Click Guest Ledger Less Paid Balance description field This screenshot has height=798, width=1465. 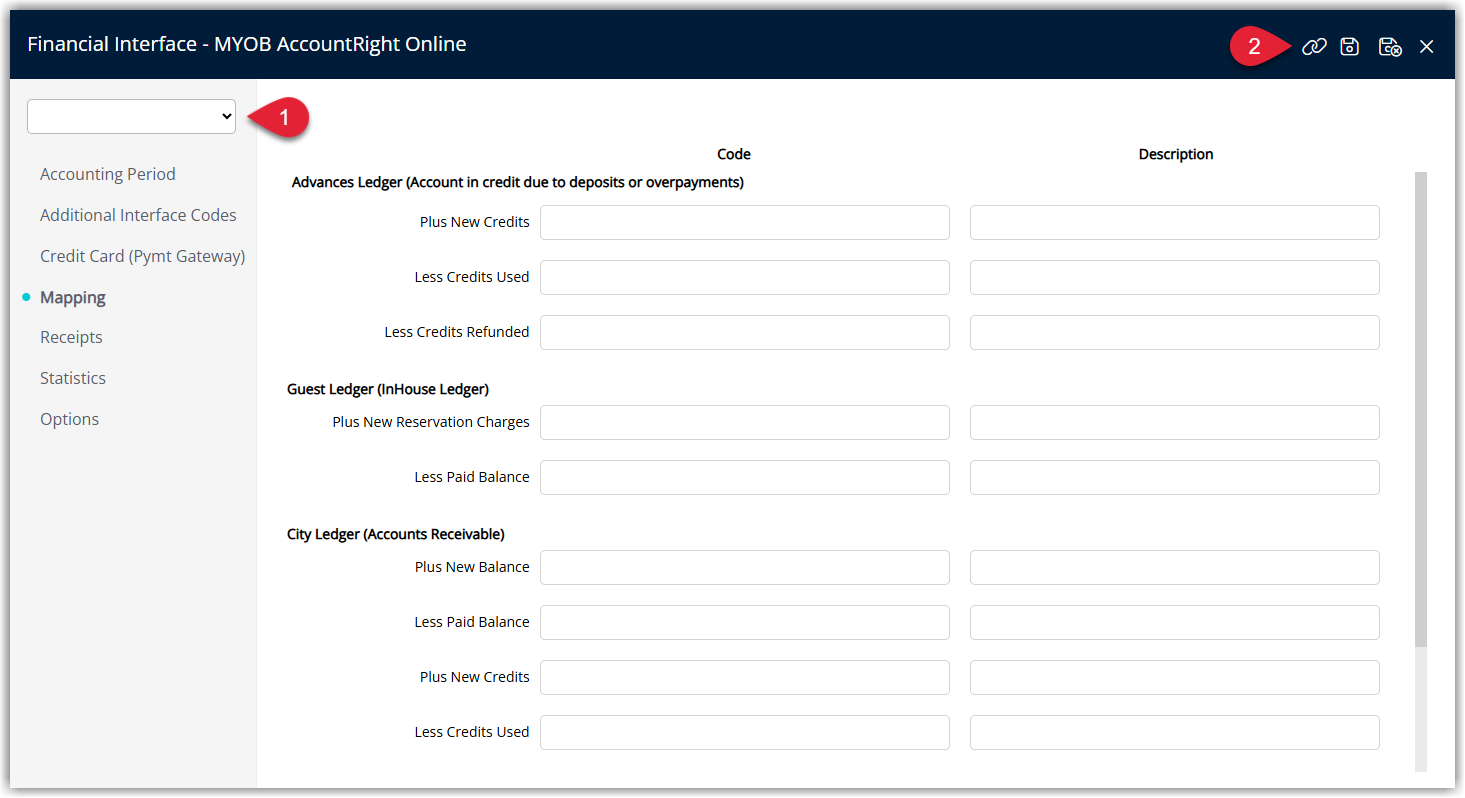click(x=1175, y=477)
